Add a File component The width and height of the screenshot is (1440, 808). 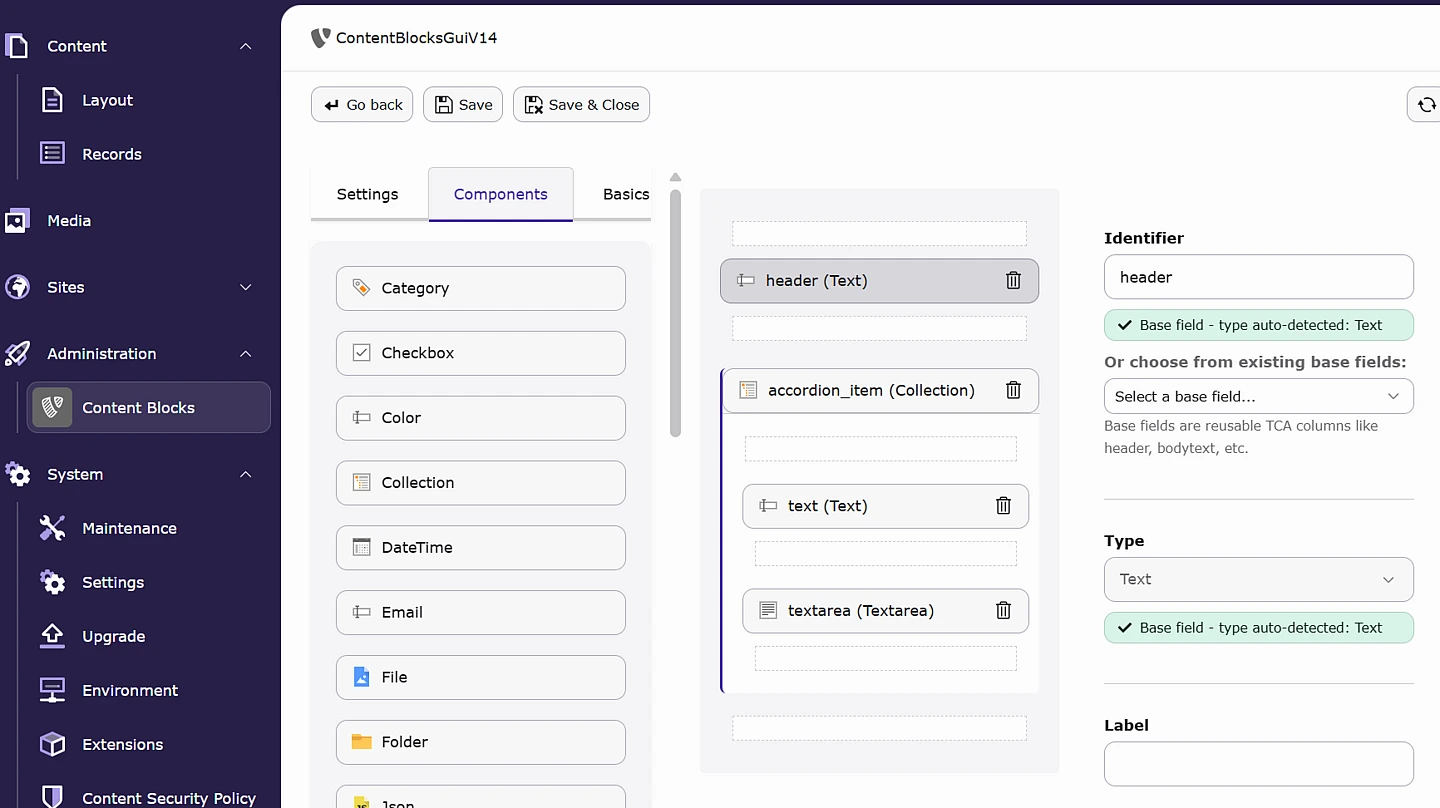(x=481, y=677)
